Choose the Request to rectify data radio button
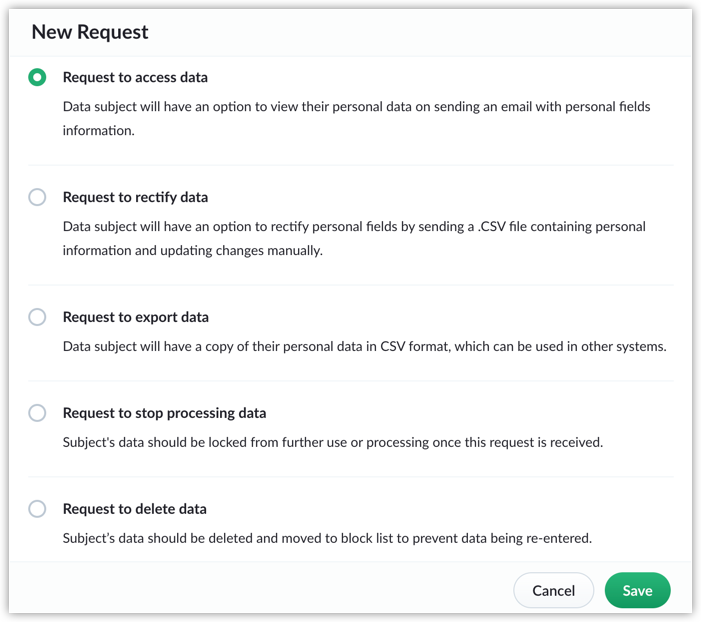This screenshot has width=701, height=622. tap(37, 197)
